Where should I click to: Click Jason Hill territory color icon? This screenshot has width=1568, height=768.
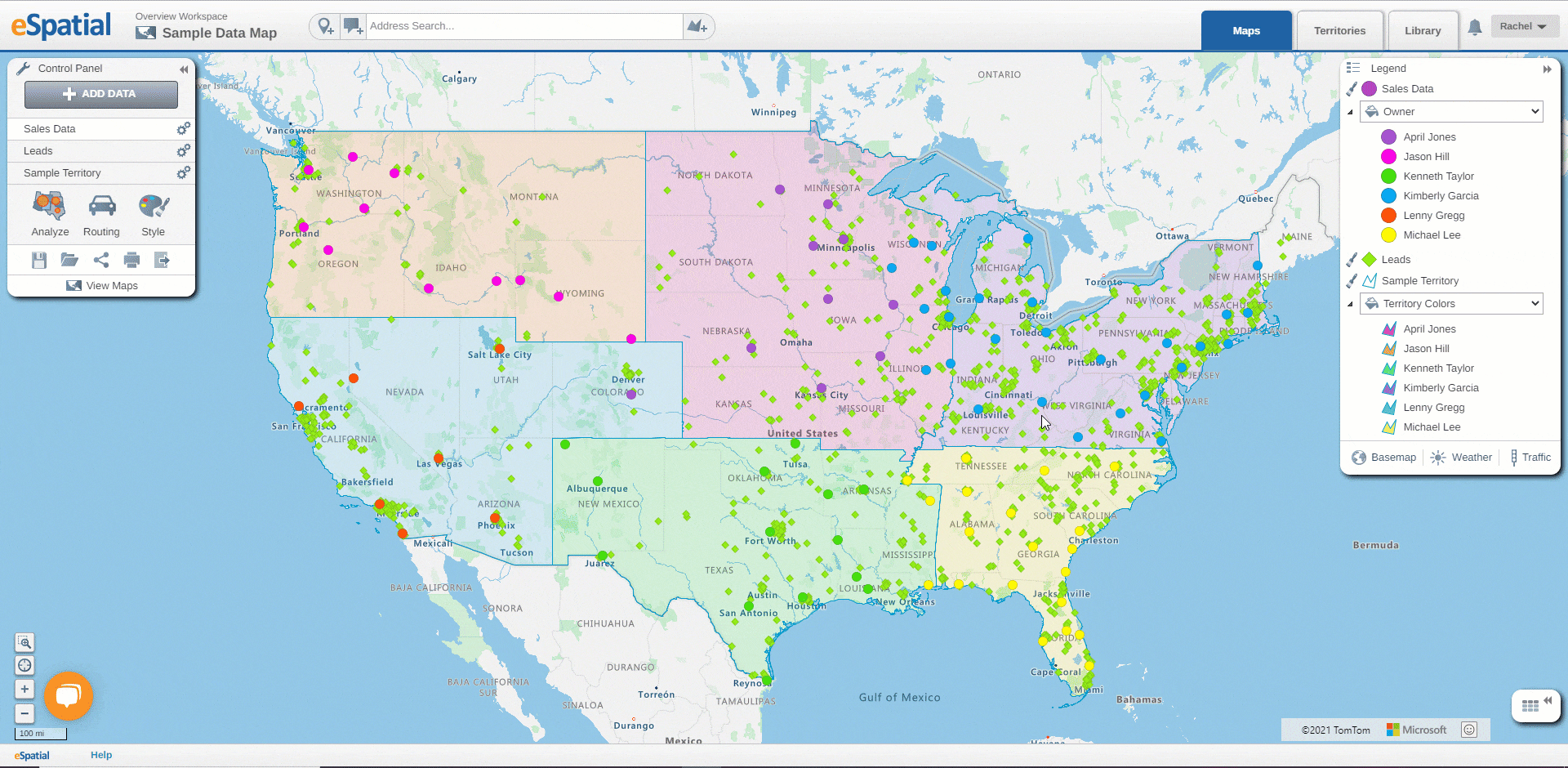coord(1388,349)
